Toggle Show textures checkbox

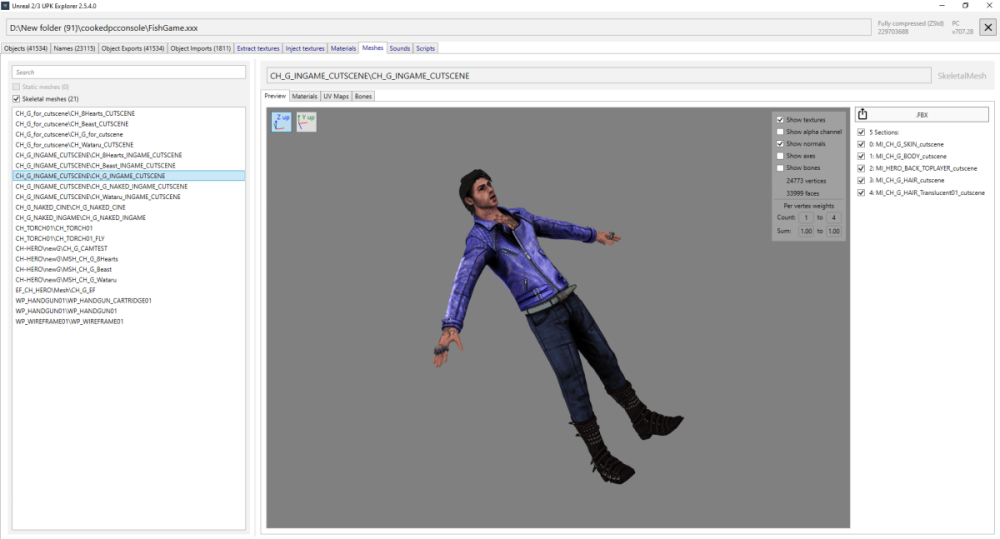780,119
